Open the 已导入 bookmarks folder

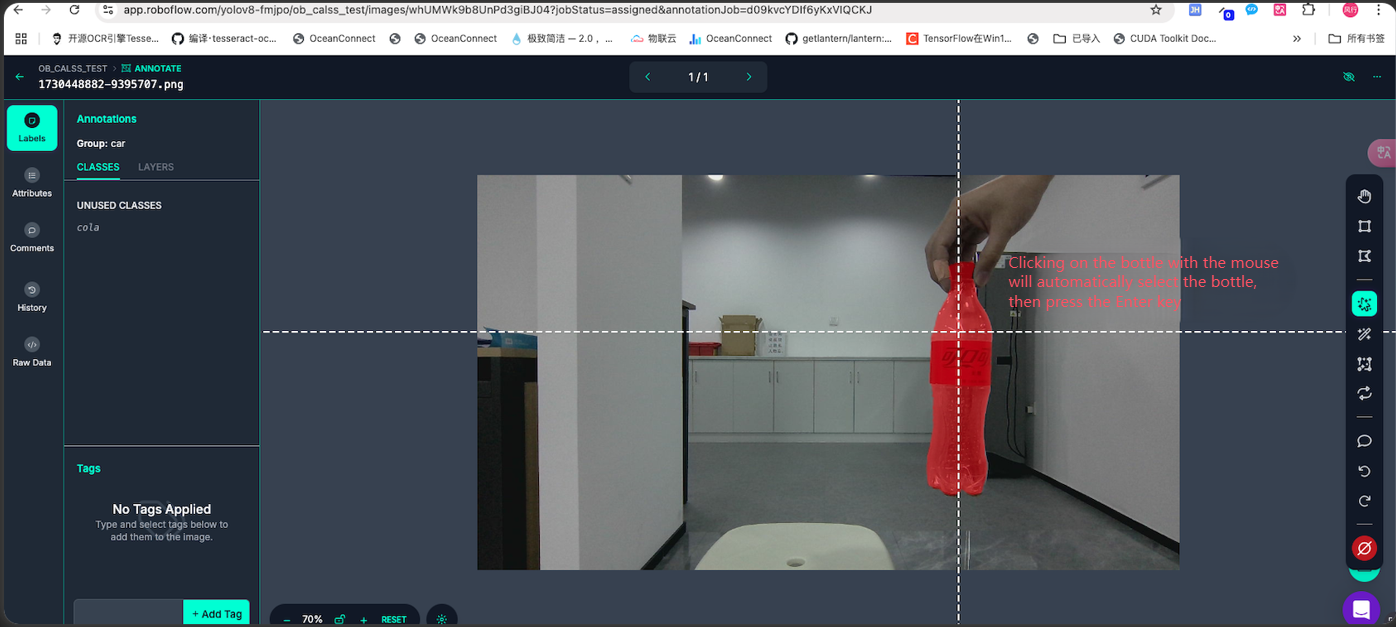pyautogui.click(x=1077, y=39)
